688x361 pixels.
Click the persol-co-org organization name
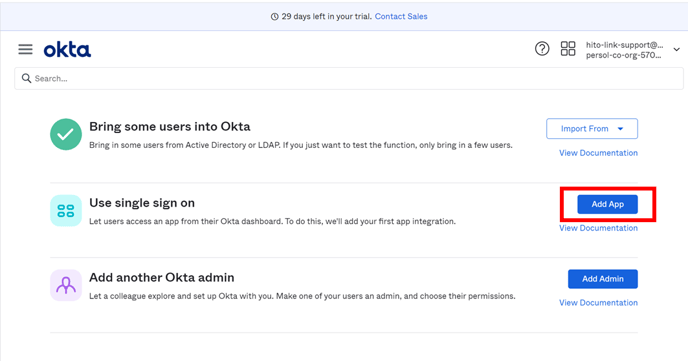click(624, 55)
